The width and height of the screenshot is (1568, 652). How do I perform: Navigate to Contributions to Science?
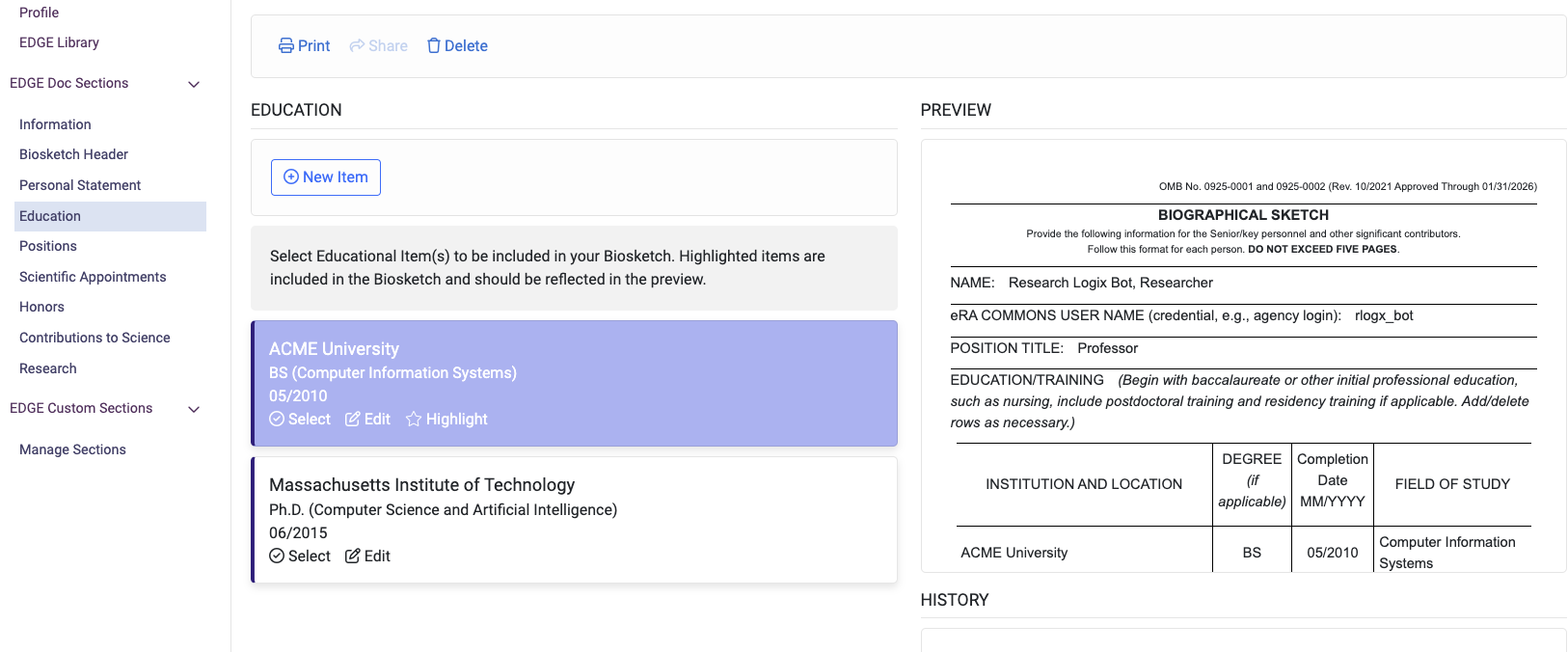[95, 338]
